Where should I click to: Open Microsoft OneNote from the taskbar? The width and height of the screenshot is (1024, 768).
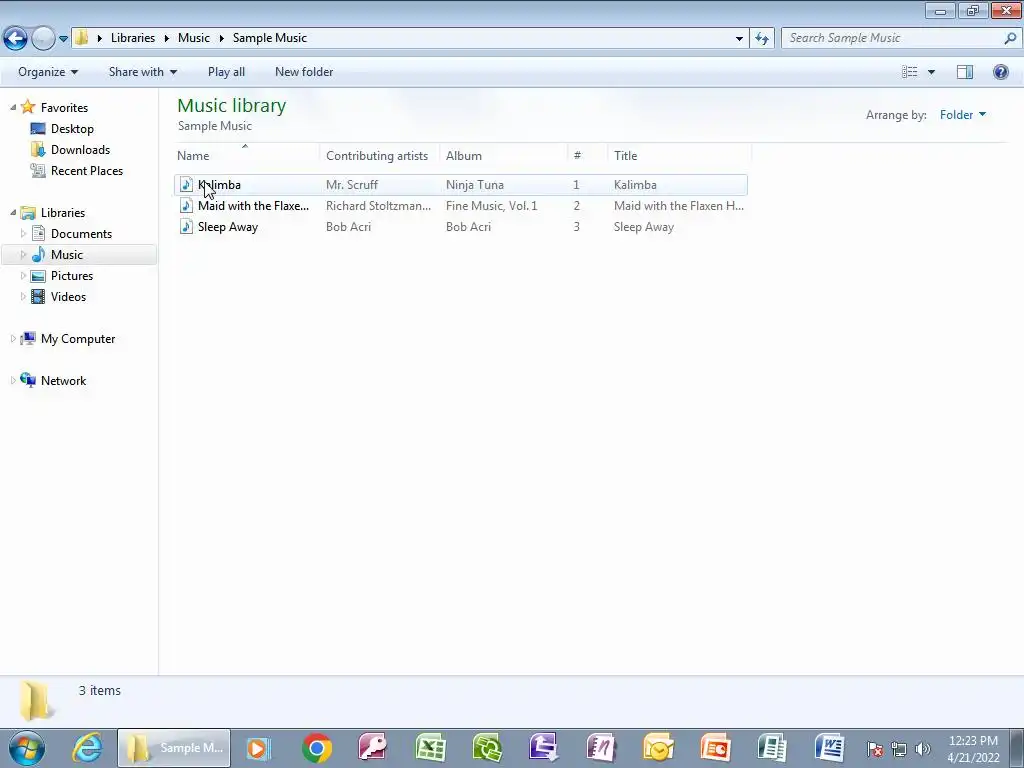601,748
